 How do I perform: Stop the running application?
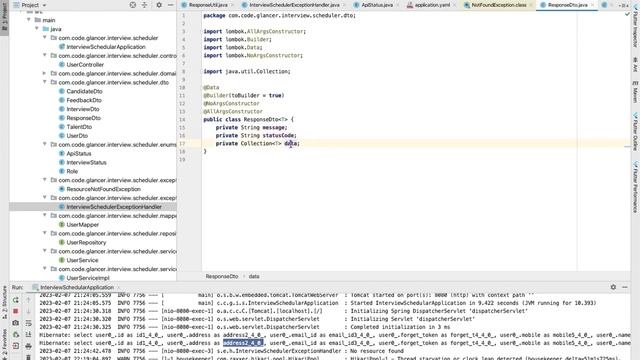pyautogui.click(x=16, y=311)
